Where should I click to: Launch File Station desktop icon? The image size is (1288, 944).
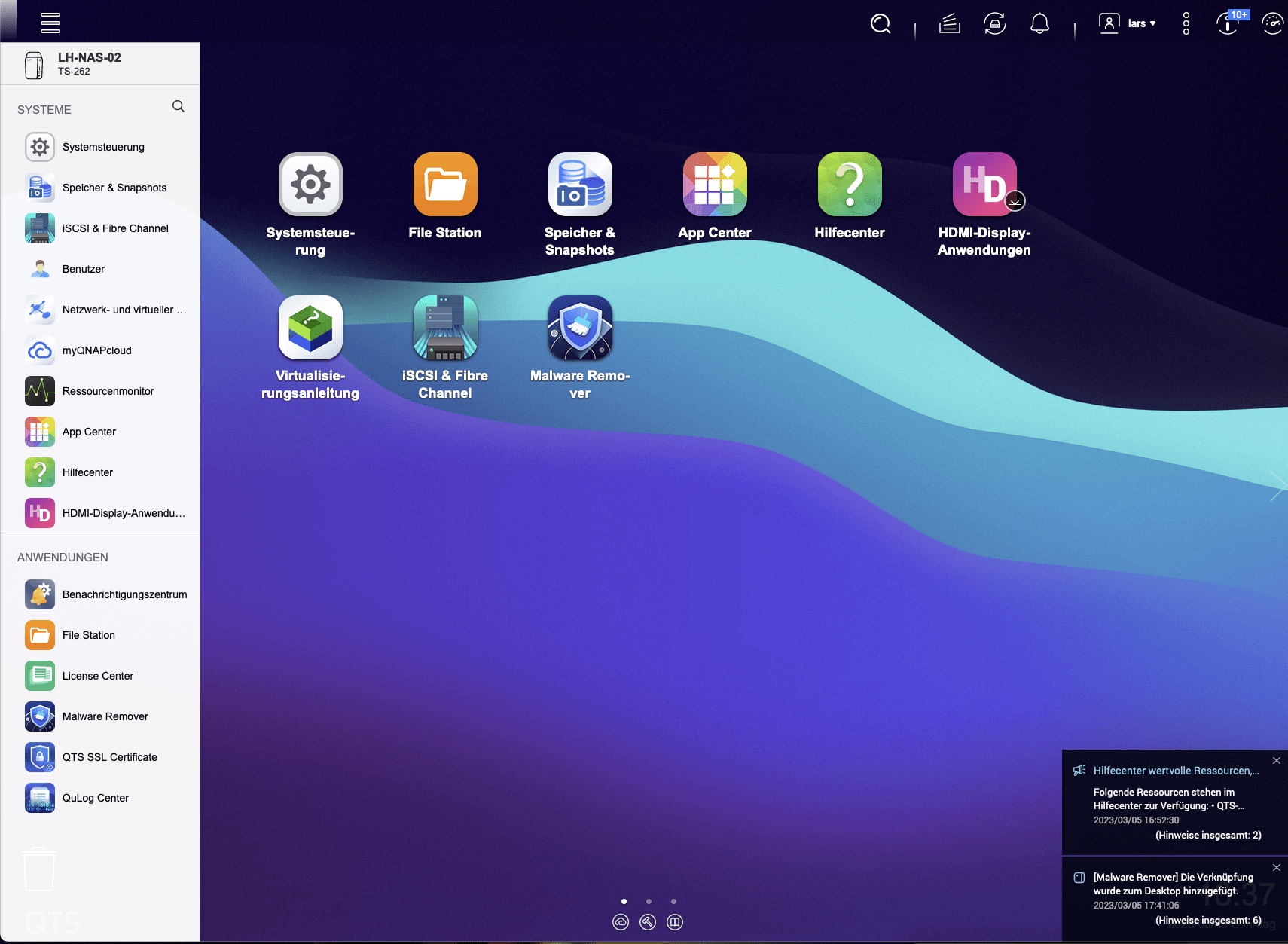click(x=445, y=185)
